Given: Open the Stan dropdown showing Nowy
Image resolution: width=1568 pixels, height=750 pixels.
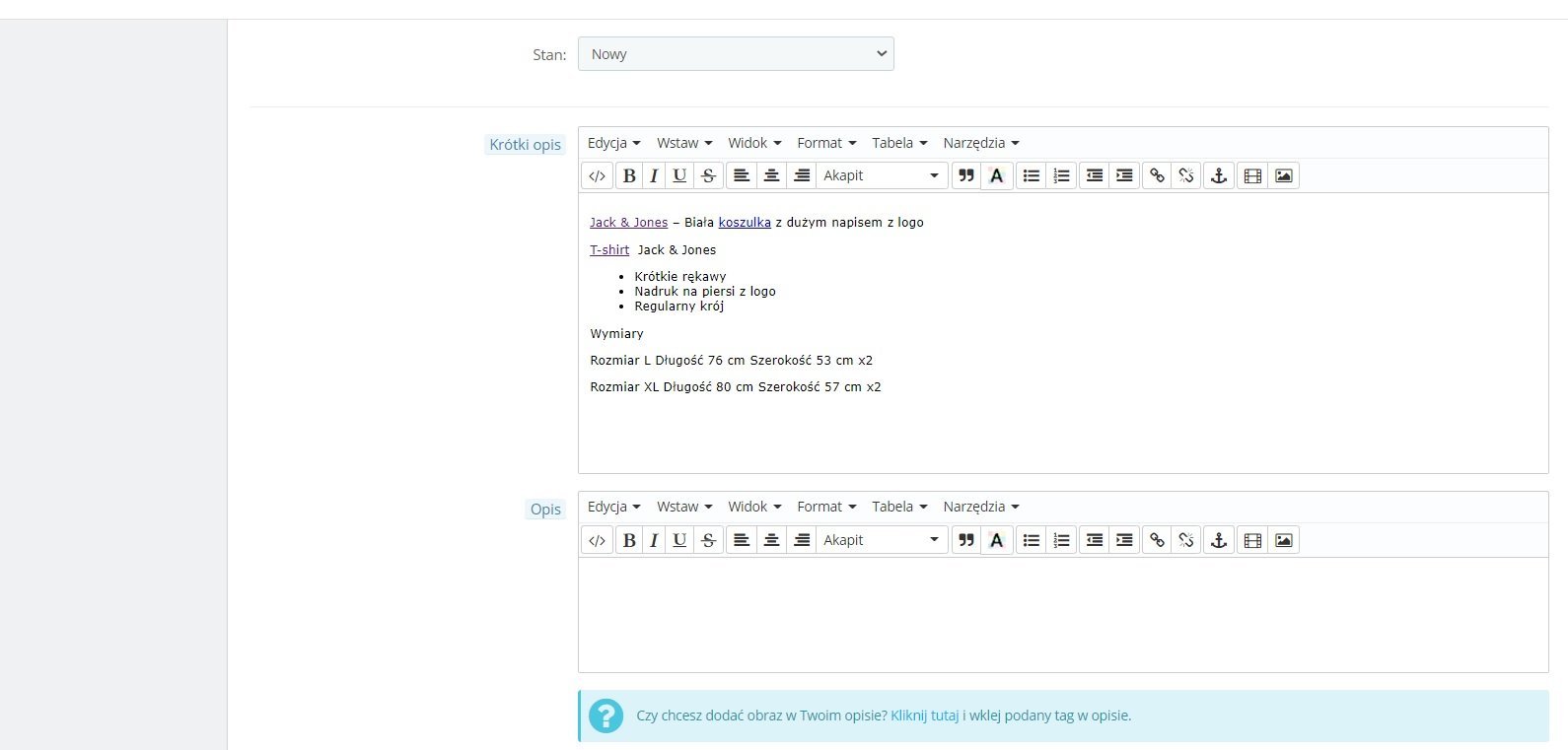Looking at the screenshot, I should tap(736, 54).
